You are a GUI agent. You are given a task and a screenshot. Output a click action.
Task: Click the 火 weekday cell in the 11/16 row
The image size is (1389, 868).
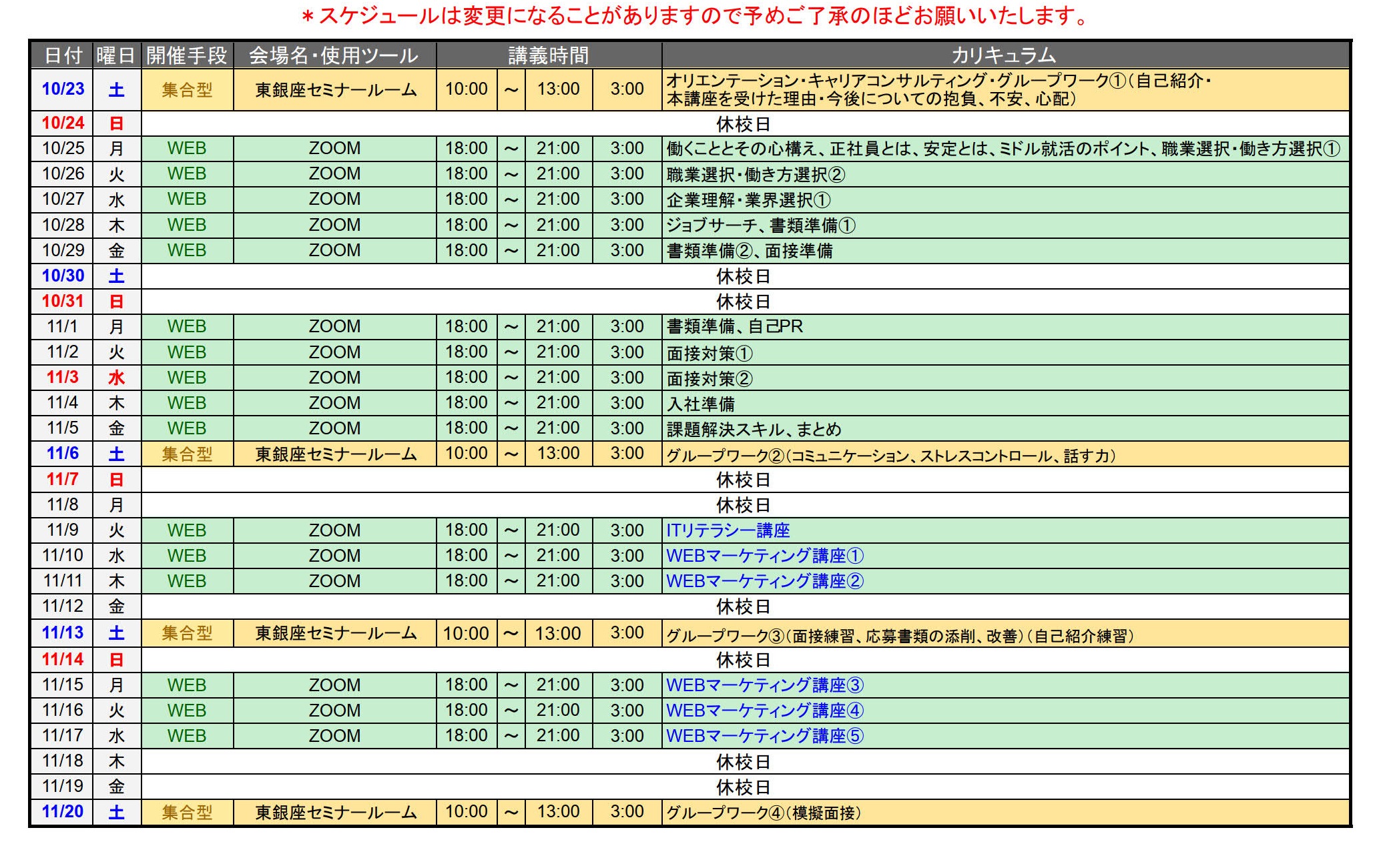117,711
